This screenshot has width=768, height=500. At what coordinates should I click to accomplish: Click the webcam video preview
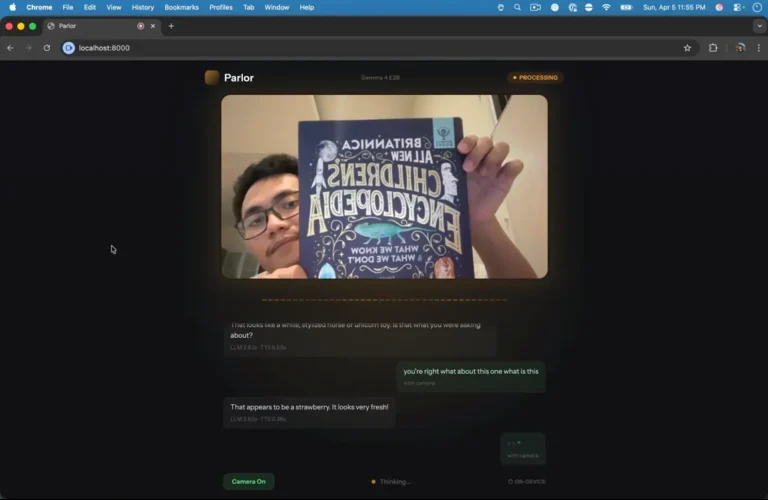tap(384, 187)
